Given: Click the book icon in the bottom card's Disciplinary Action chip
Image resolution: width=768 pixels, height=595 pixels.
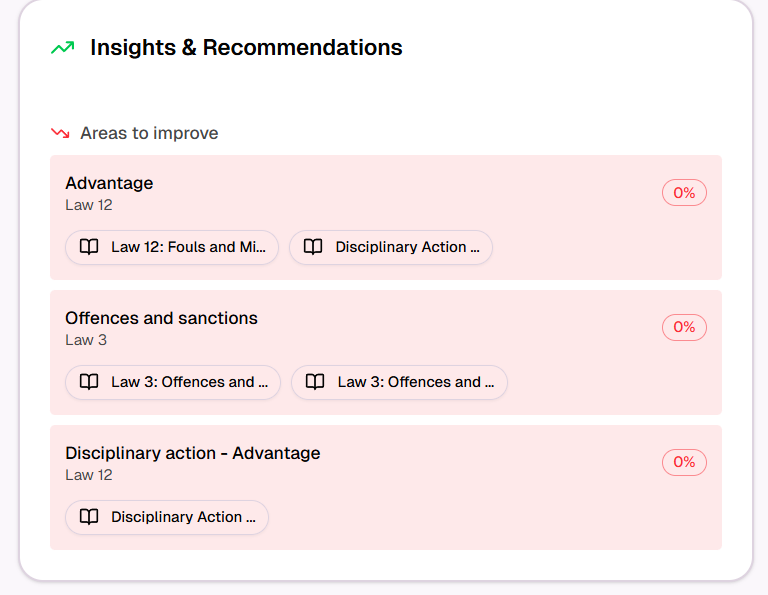Looking at the screenshot, I should (89, 517).
